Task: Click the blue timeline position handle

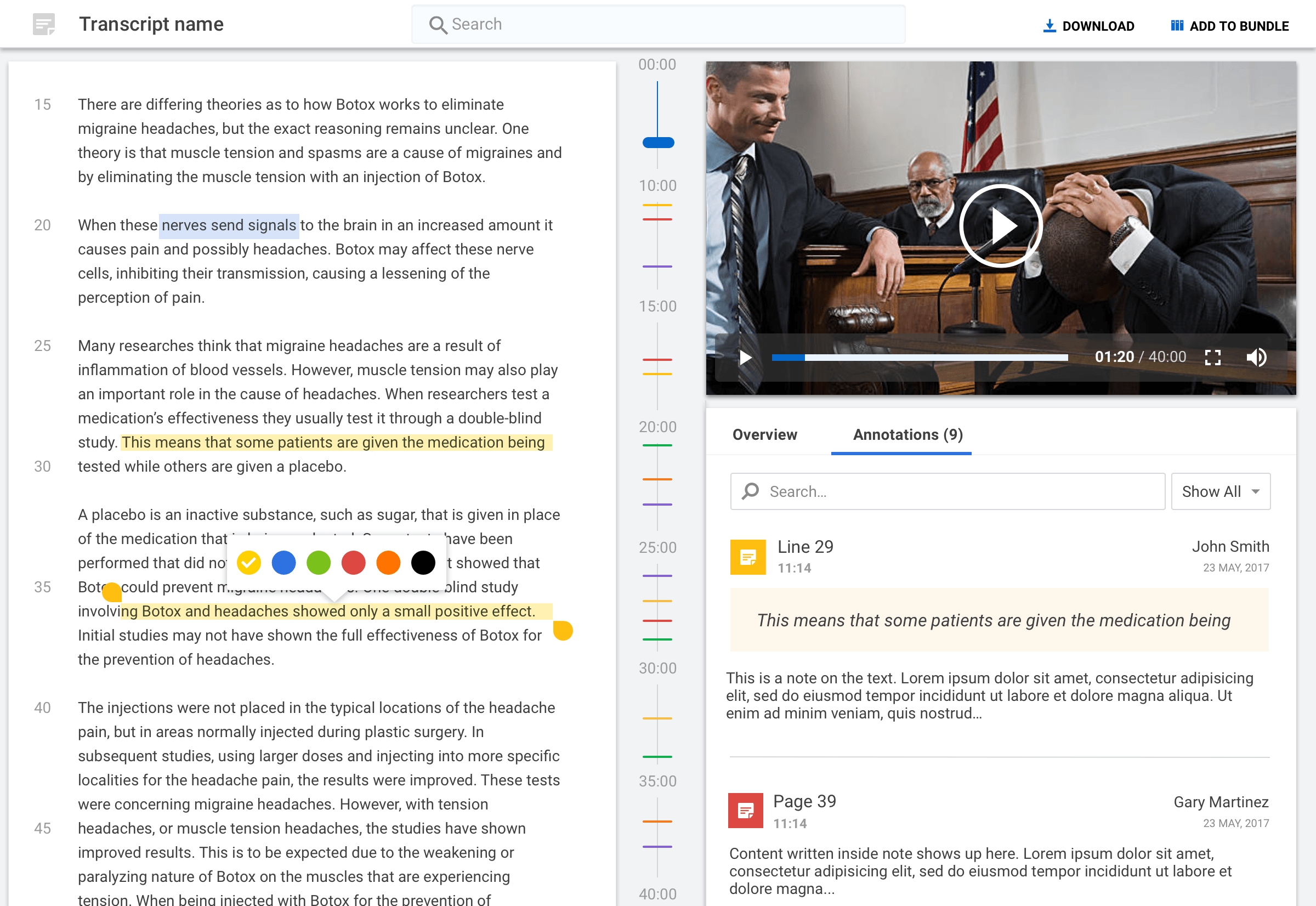Action: (x=657, y=143)
